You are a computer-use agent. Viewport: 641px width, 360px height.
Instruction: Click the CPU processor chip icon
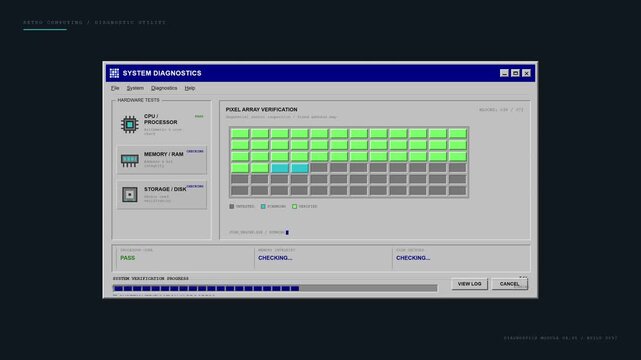(x=130, y=125)
